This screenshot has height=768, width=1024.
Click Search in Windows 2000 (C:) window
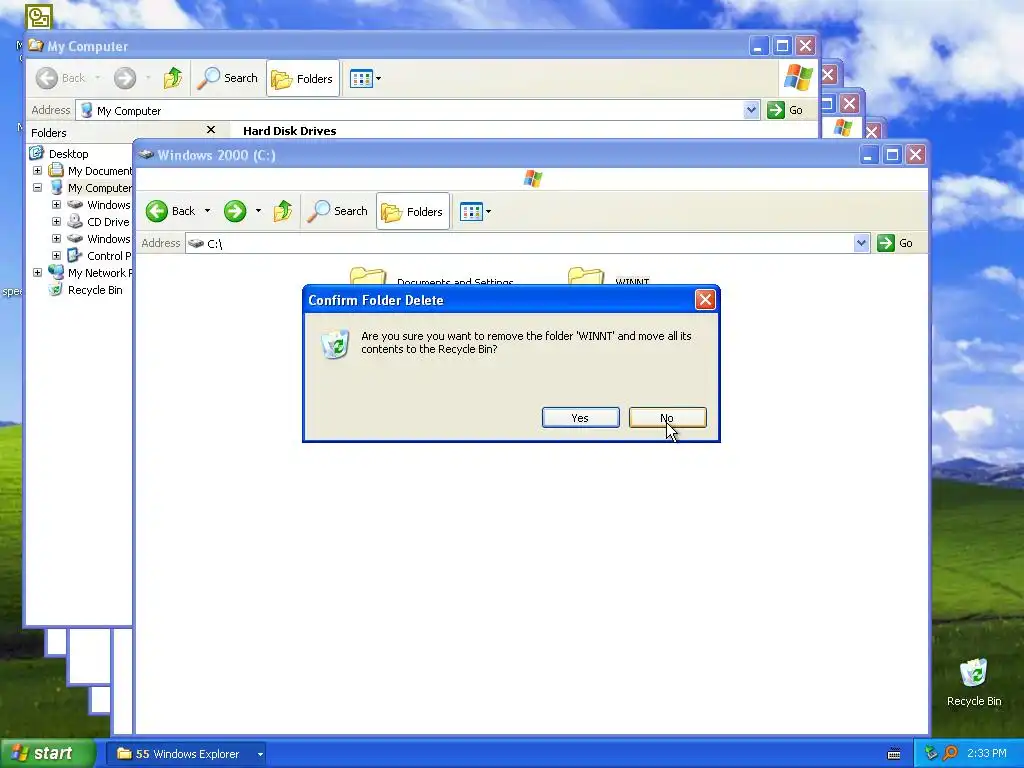coord(338,211)
